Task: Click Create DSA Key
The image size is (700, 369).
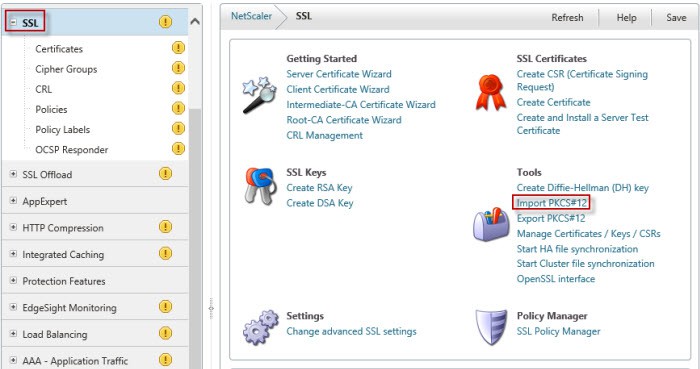Action: (320, 203)
